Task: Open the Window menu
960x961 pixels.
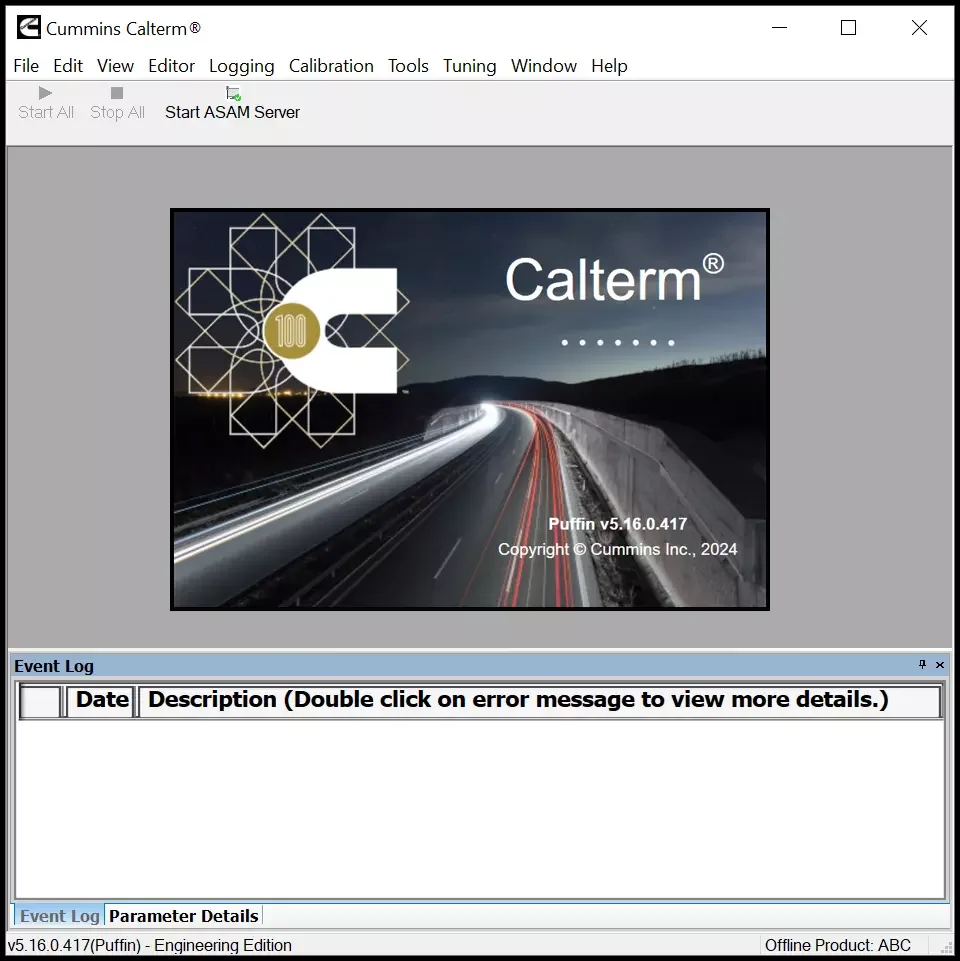Action: (543, 66)
